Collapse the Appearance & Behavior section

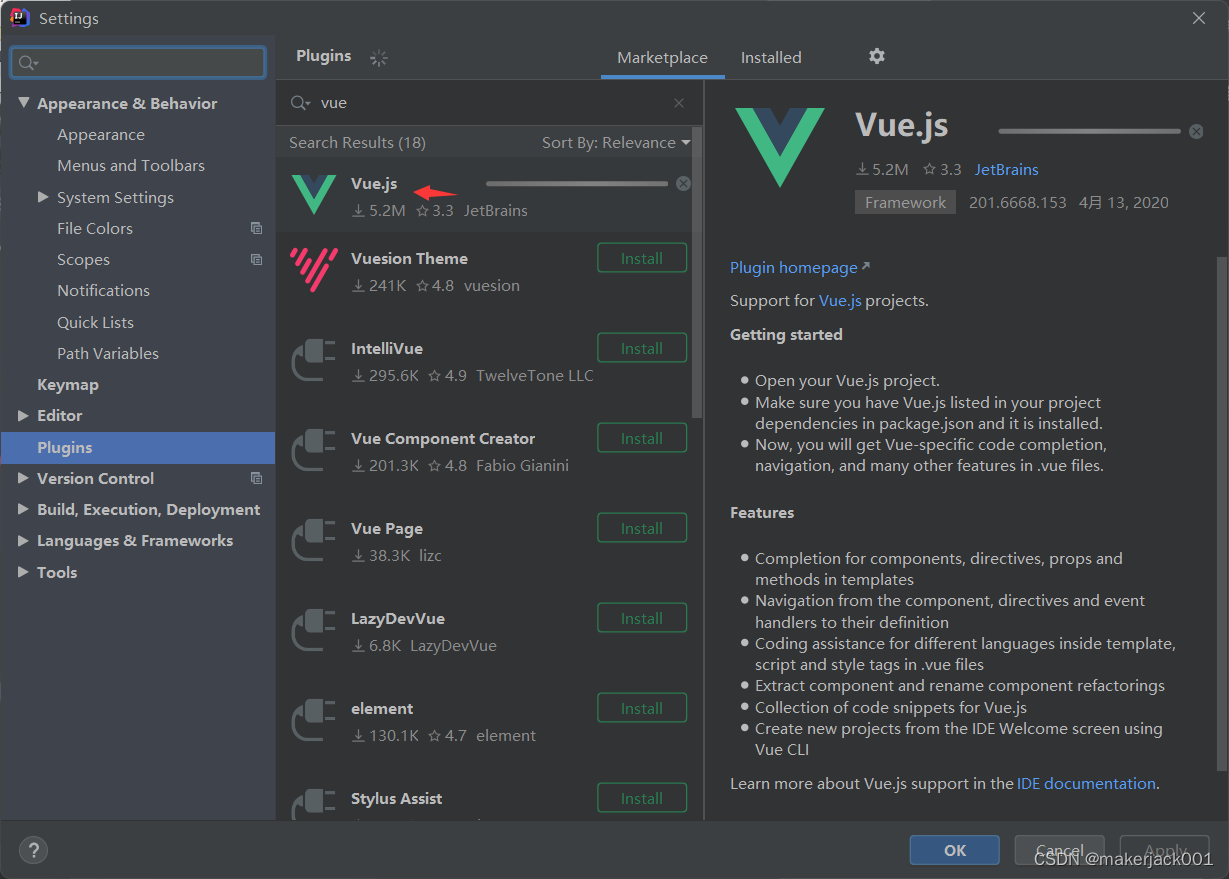[24, 103]
